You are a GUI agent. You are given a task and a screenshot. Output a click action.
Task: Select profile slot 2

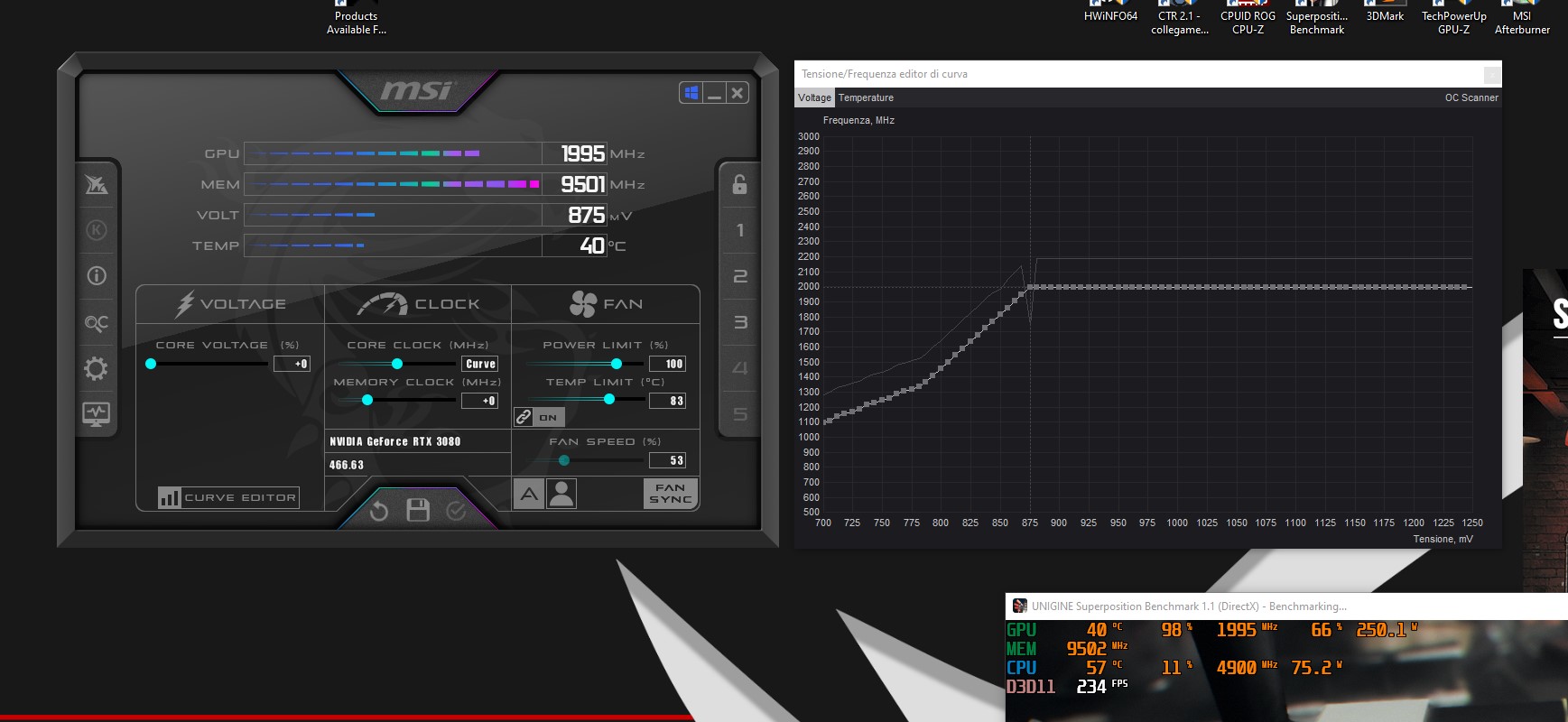coord(739,276)
